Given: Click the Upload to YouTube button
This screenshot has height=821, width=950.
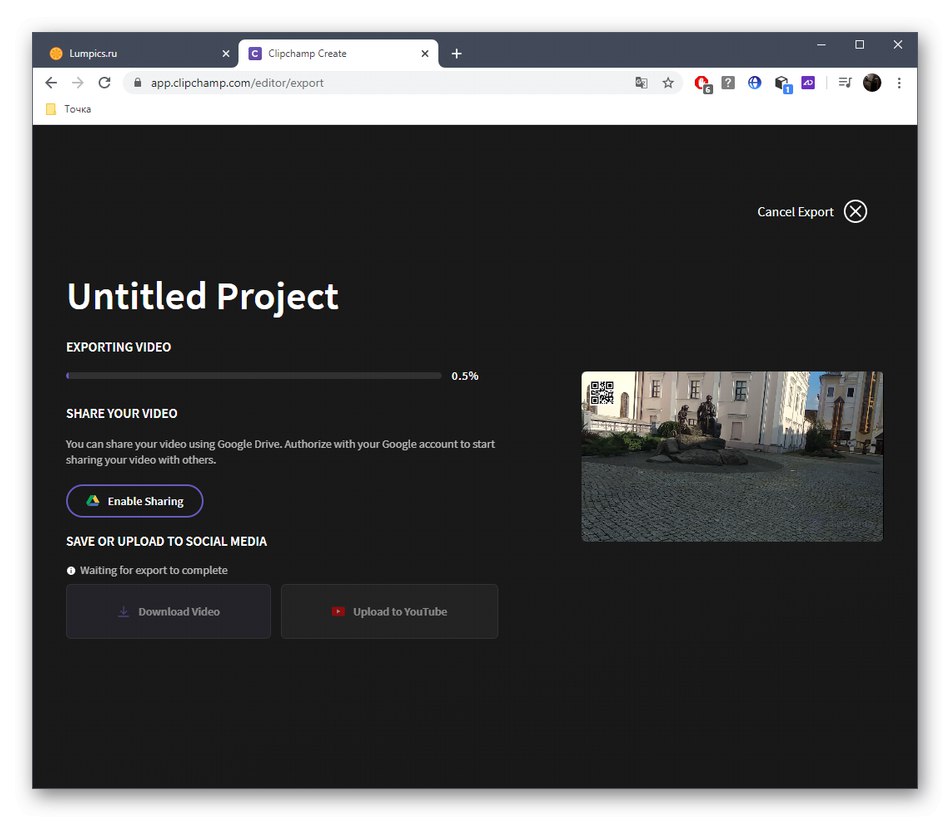Looking at the screenshot, I should pos(390,611).
